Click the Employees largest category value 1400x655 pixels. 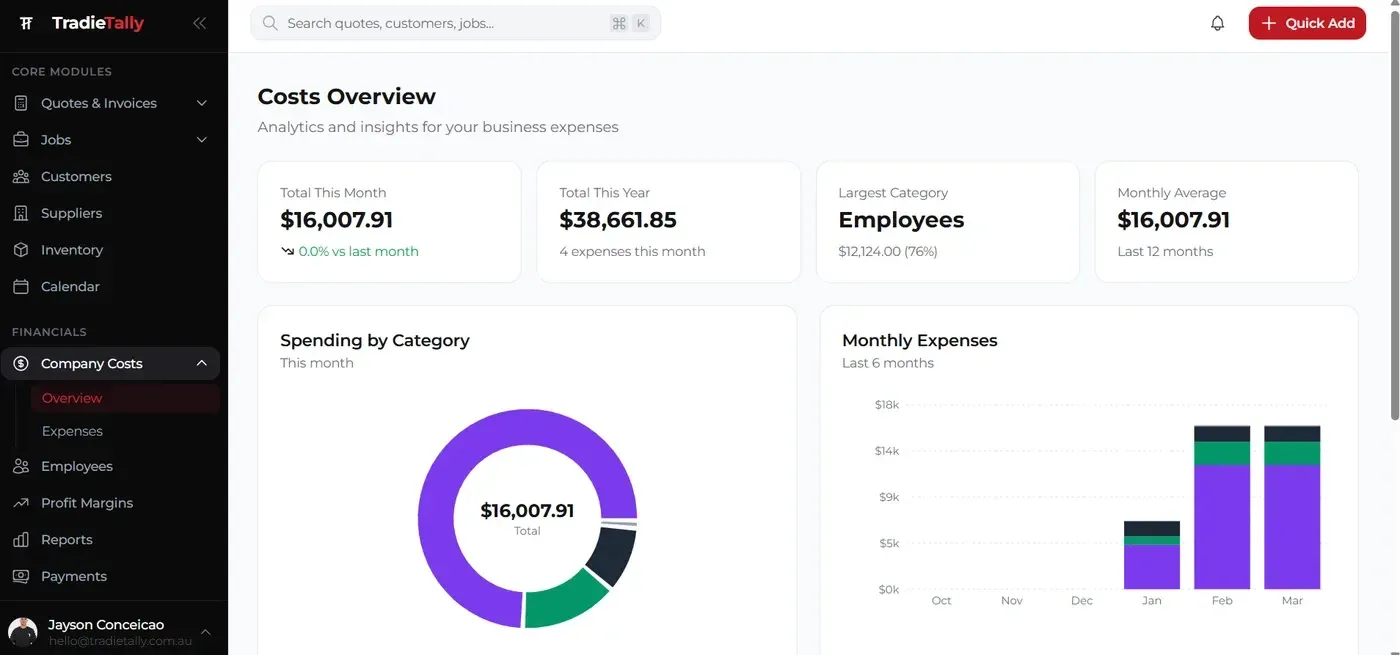(901, 220)
